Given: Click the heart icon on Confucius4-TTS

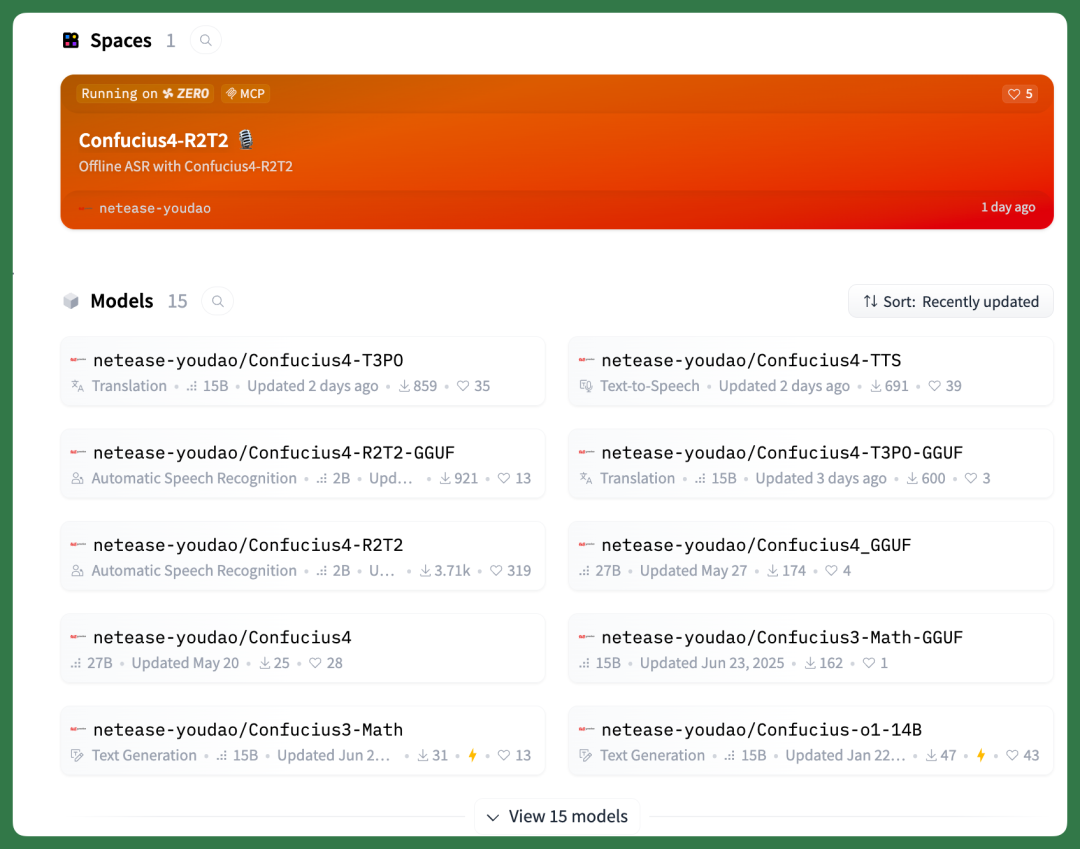Looking at the screenshot, I should tap(934, 386).
